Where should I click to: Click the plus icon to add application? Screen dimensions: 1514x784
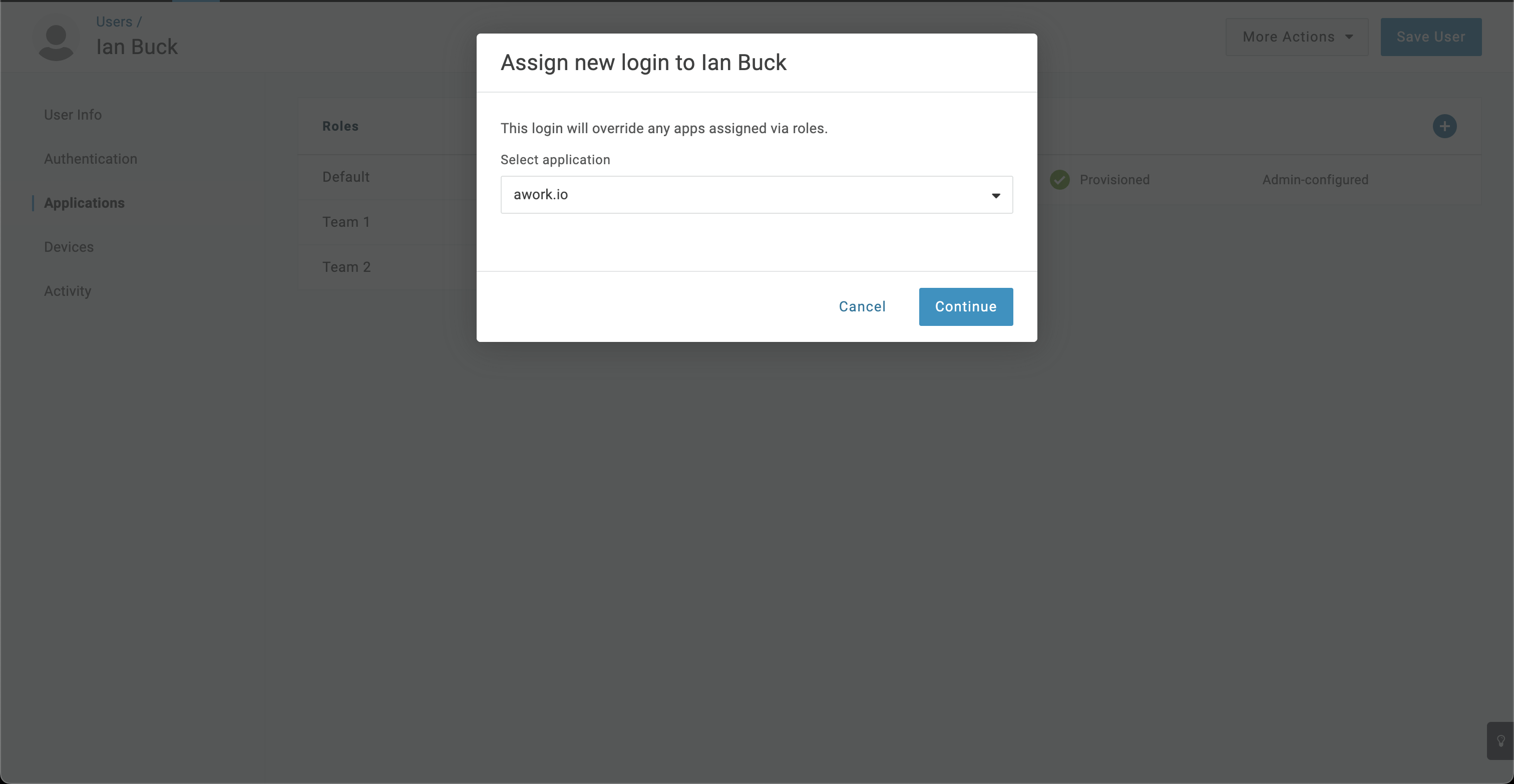tap(1444, 126)
